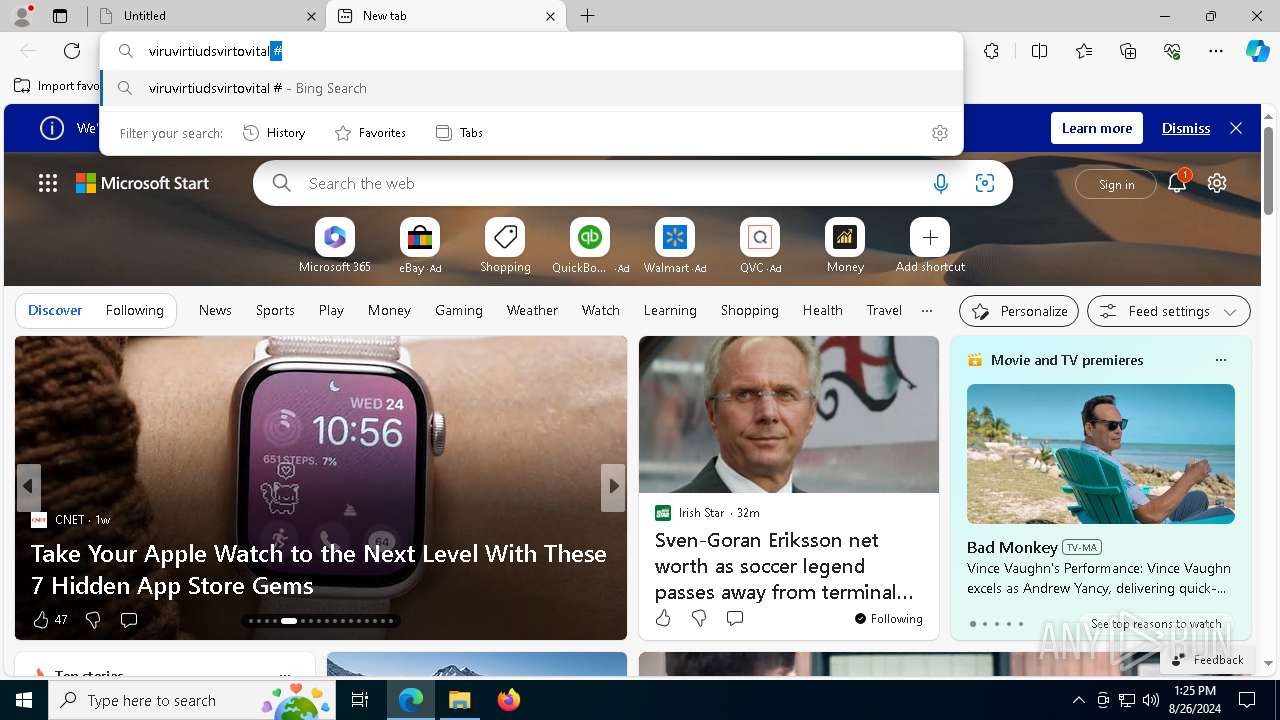Open search filter settings gear
Image resolution: width=1280 pixels, height=720 pixels.
(940, 133)
